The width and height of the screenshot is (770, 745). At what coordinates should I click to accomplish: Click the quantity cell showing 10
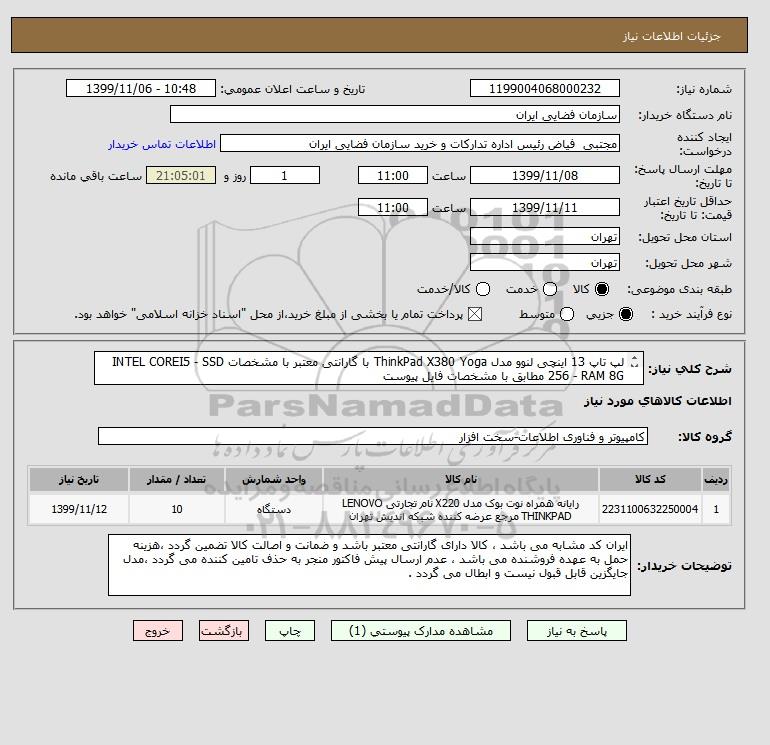point(177,509)
